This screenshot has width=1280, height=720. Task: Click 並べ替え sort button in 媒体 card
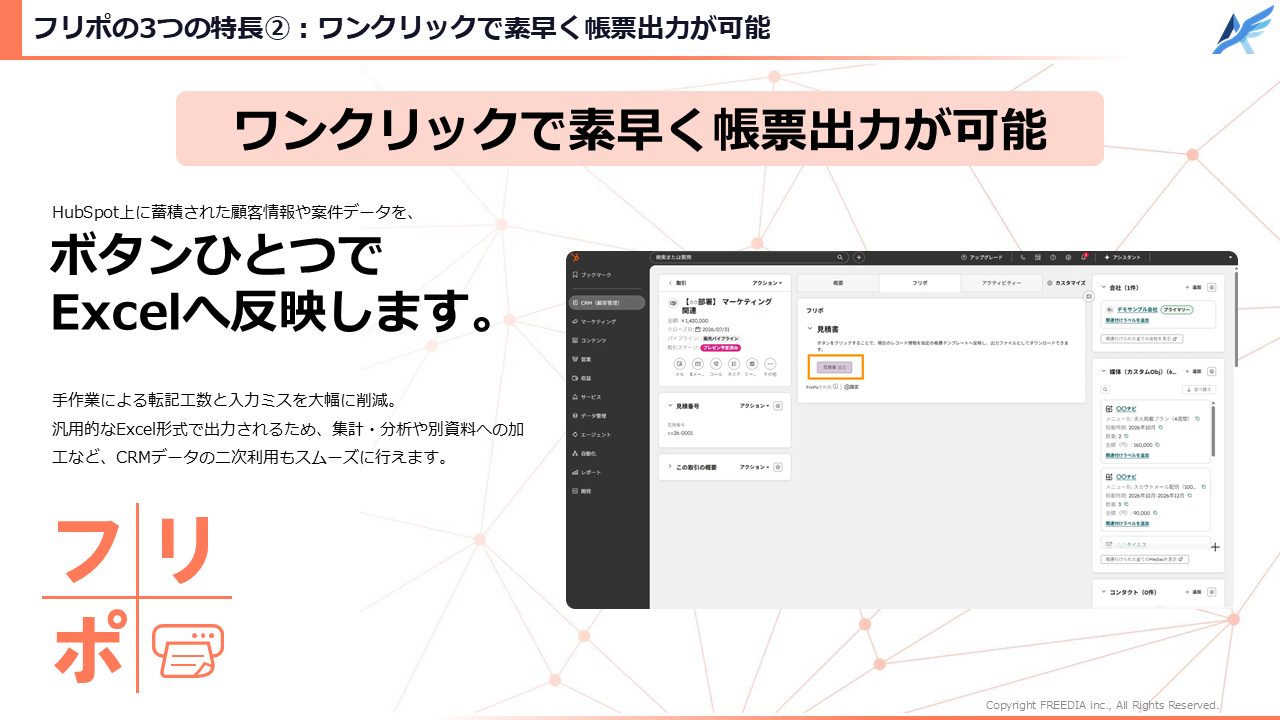pos(1199,389)
